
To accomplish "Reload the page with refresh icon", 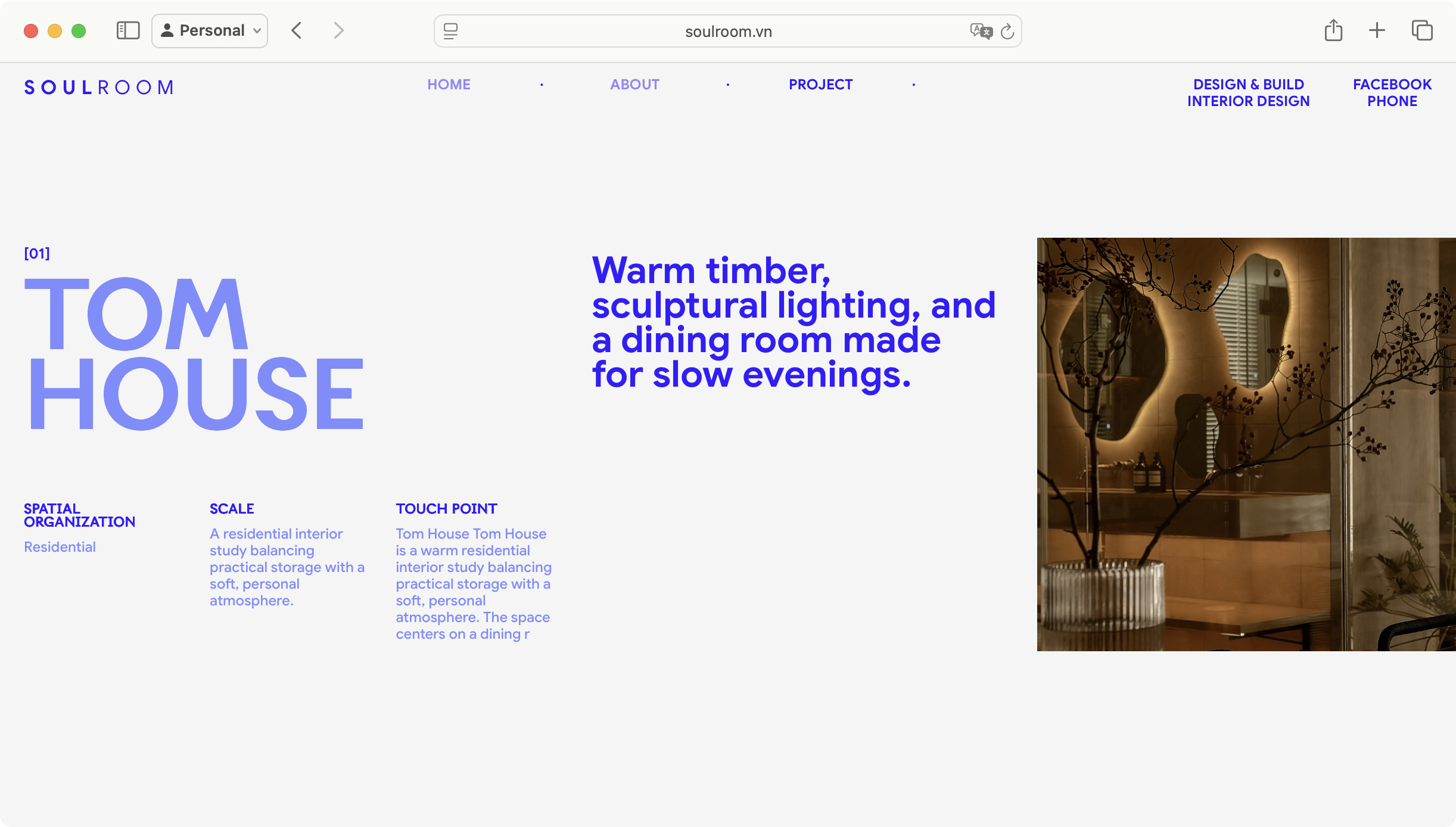I will pyautogui.click(x=1007, y=31).
